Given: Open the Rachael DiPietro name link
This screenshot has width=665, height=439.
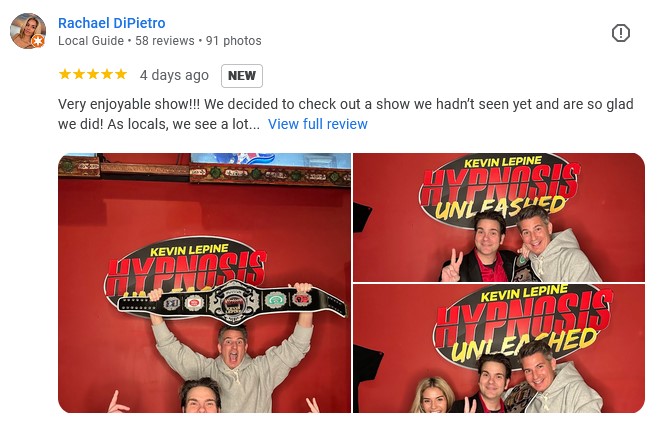Looking at the screenshot, I should tap(112, 23).
